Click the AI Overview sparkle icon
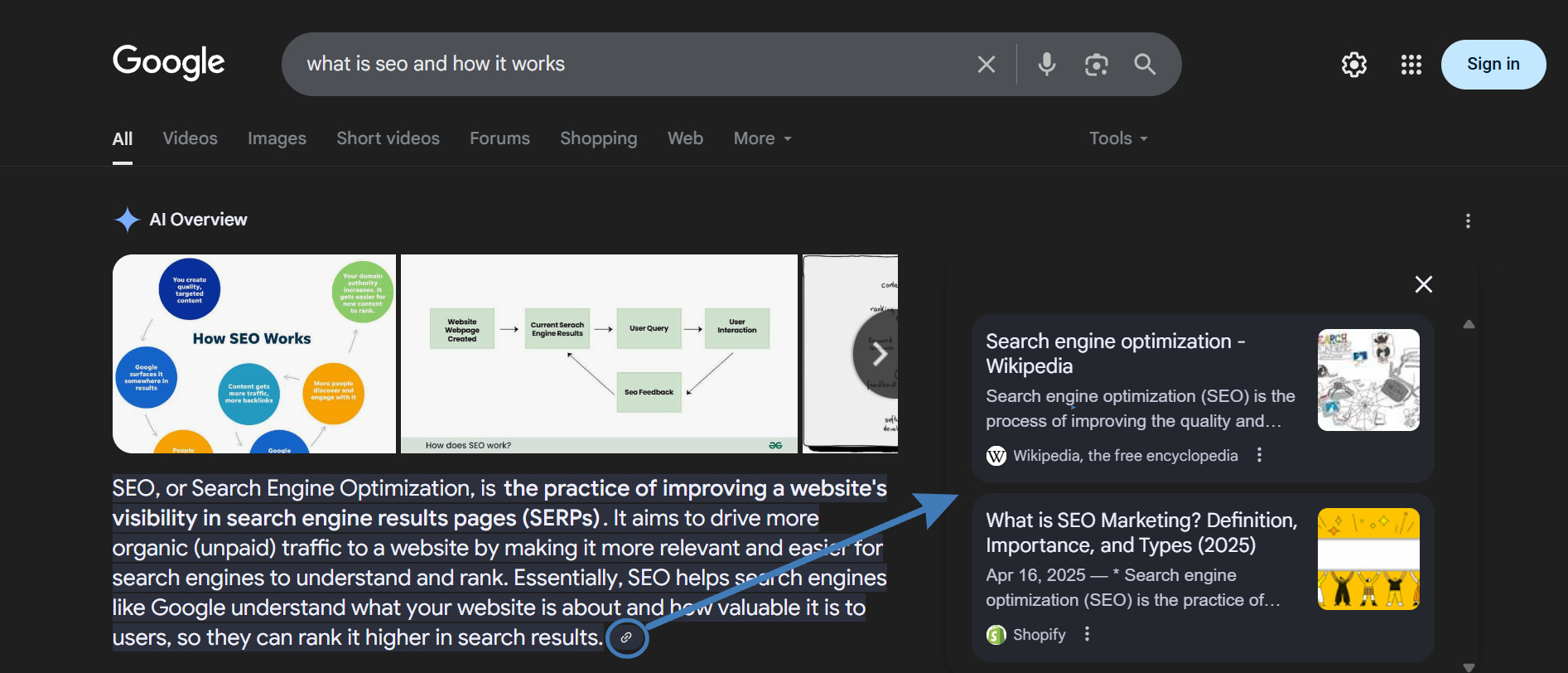This screenshot has height=673, width=1568. 127,220
